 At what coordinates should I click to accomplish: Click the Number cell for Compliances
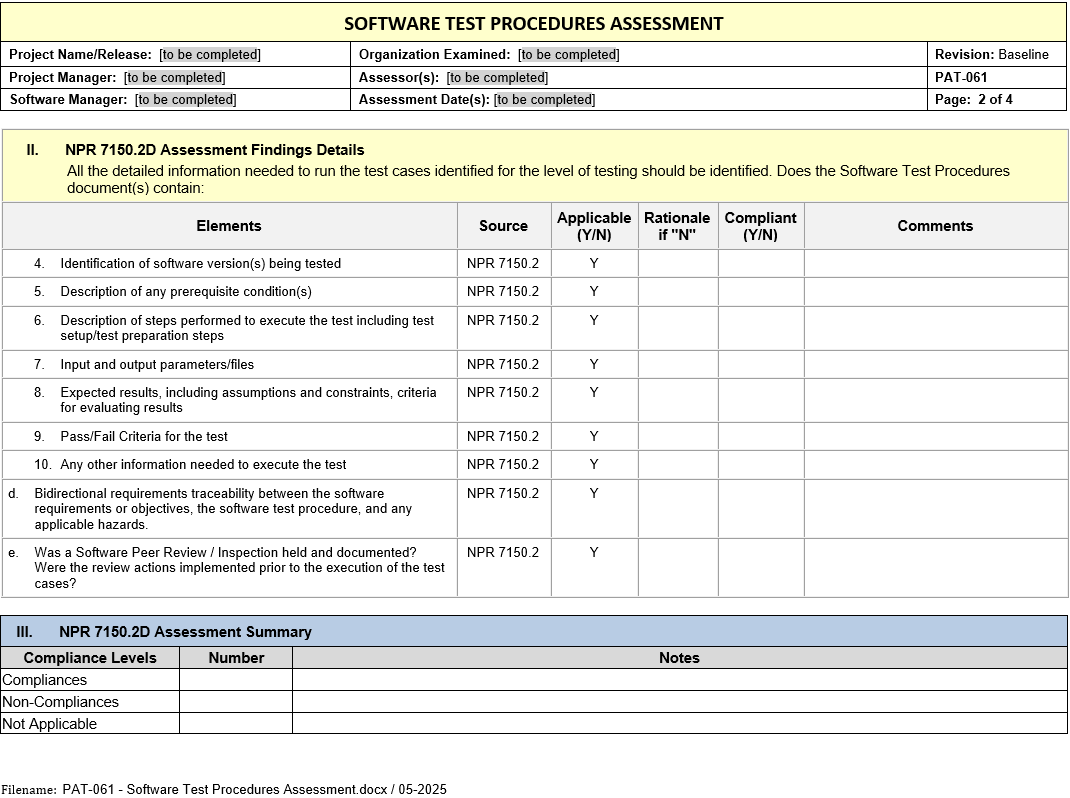click(x=236, y=680)
